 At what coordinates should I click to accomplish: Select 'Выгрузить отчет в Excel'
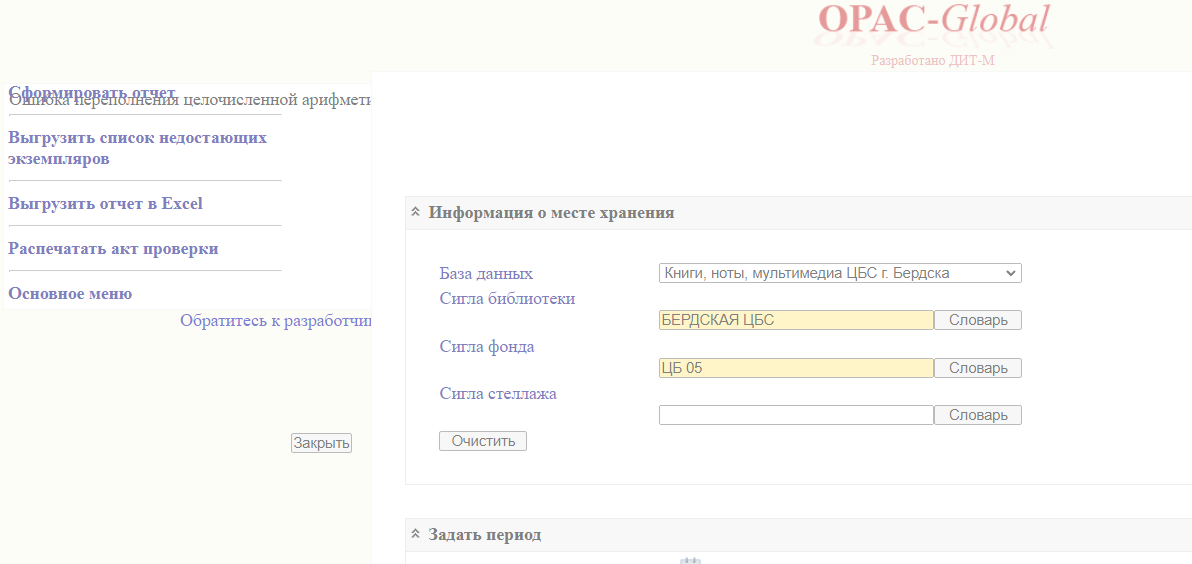[105, 203]
